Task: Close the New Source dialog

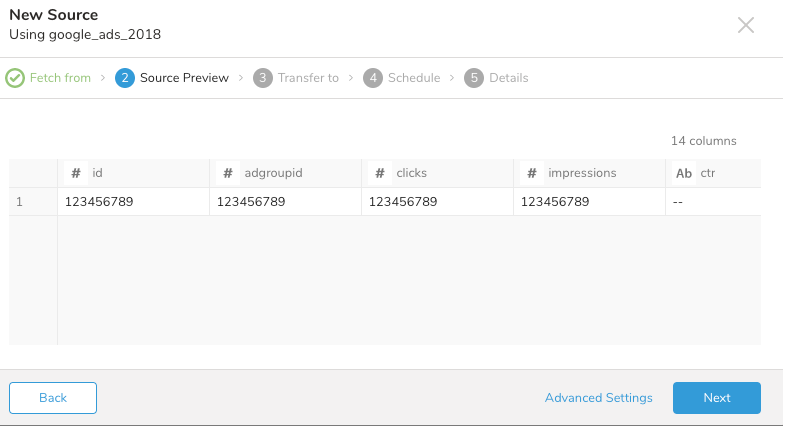Action: [x=746, y=26]
